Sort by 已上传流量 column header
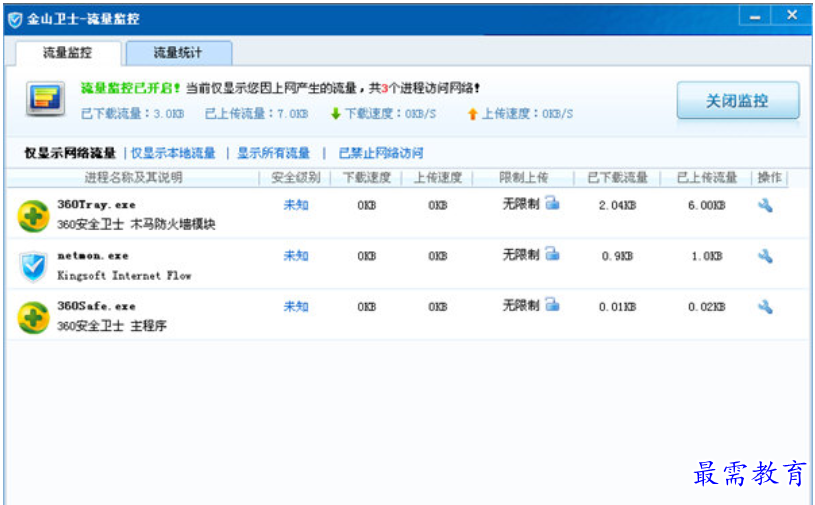 706,178
